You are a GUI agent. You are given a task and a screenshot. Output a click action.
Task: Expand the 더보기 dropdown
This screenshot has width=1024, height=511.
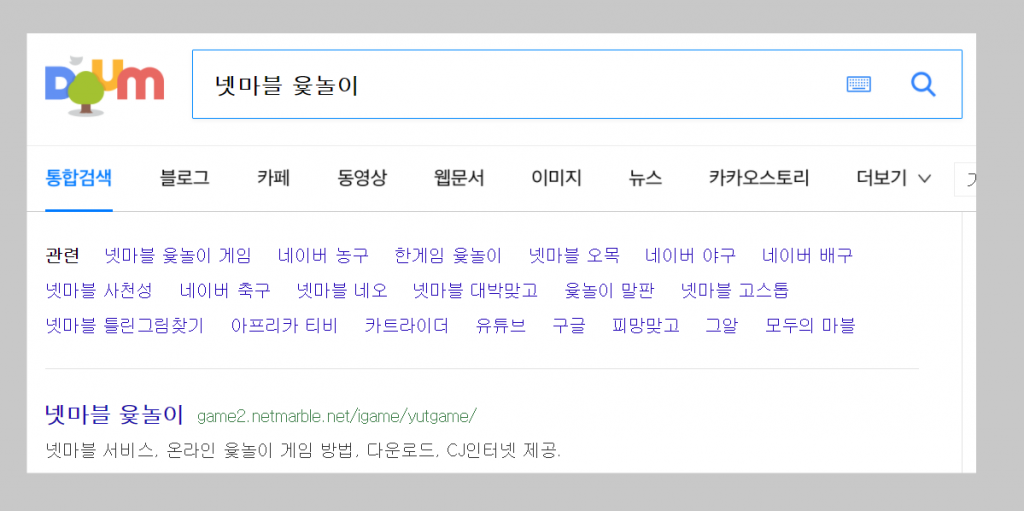click(x=893, y=178)
